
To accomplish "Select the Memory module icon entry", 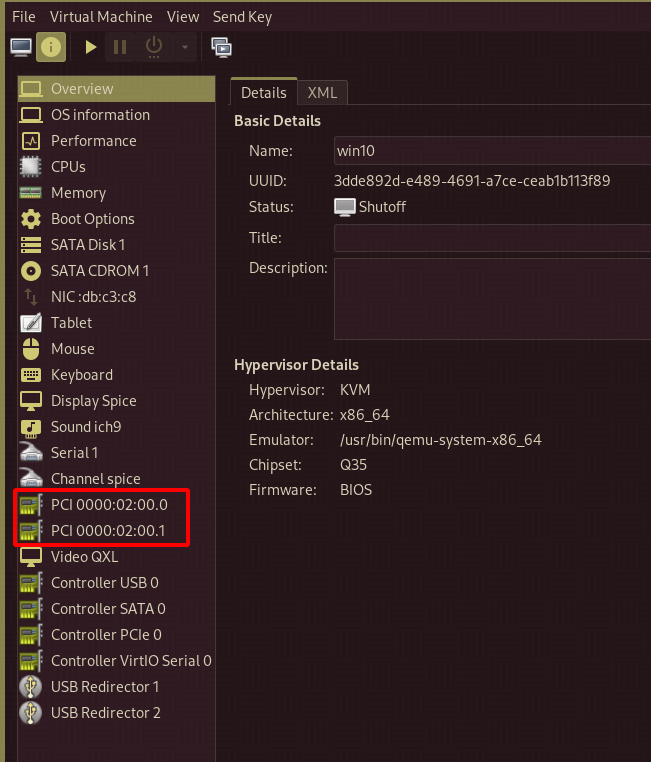I will pos(31,193).
